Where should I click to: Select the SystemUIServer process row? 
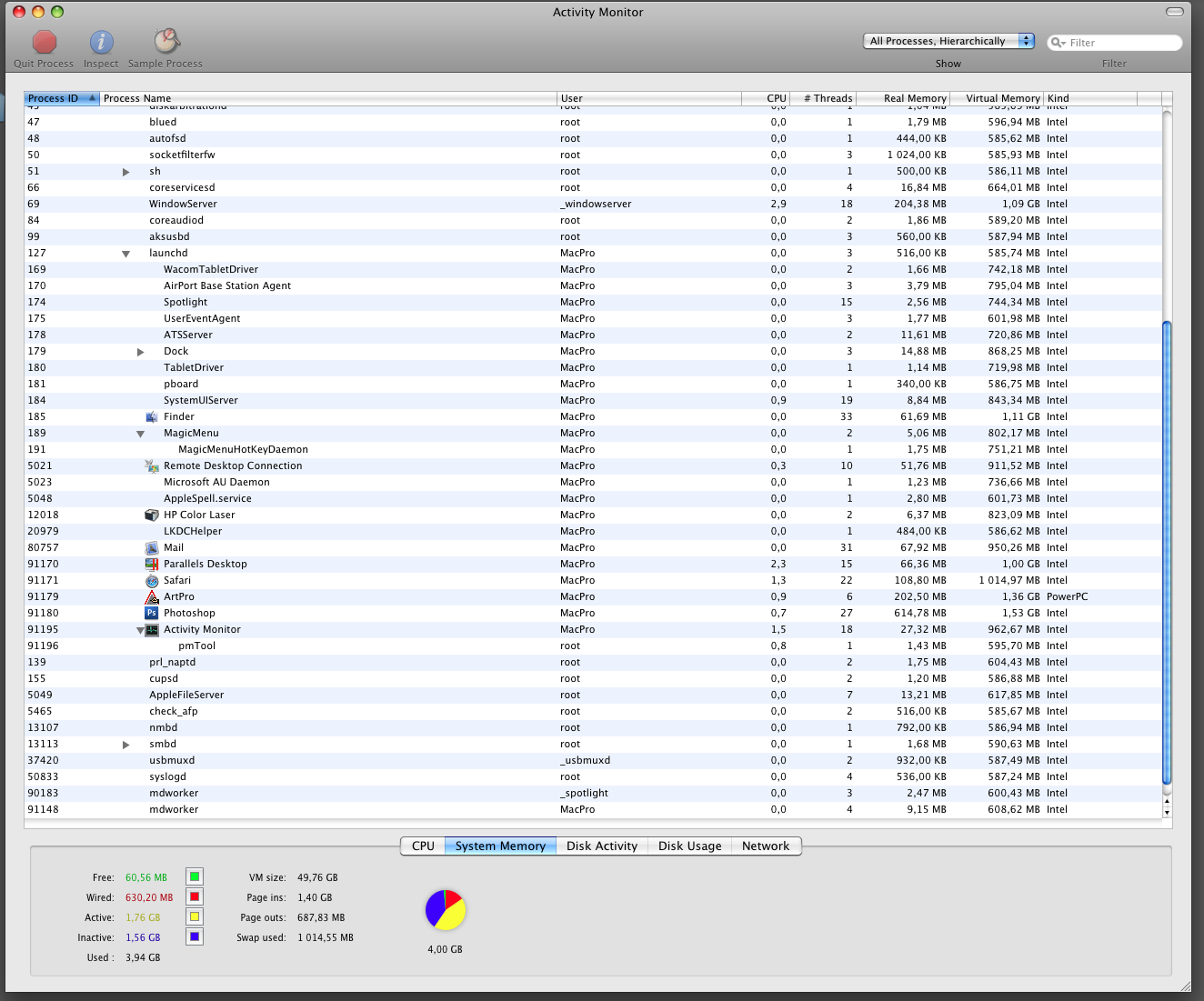[x=594, y=400]
